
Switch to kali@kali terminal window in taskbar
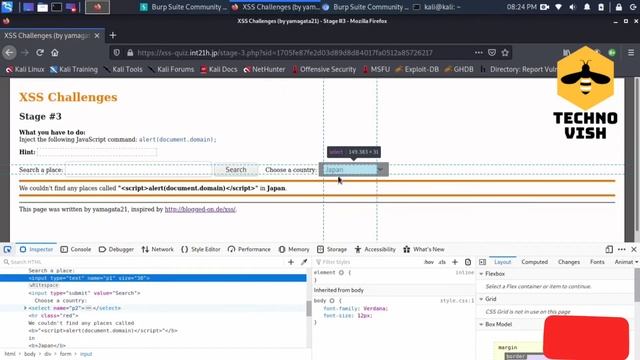(x=437, y=7)
